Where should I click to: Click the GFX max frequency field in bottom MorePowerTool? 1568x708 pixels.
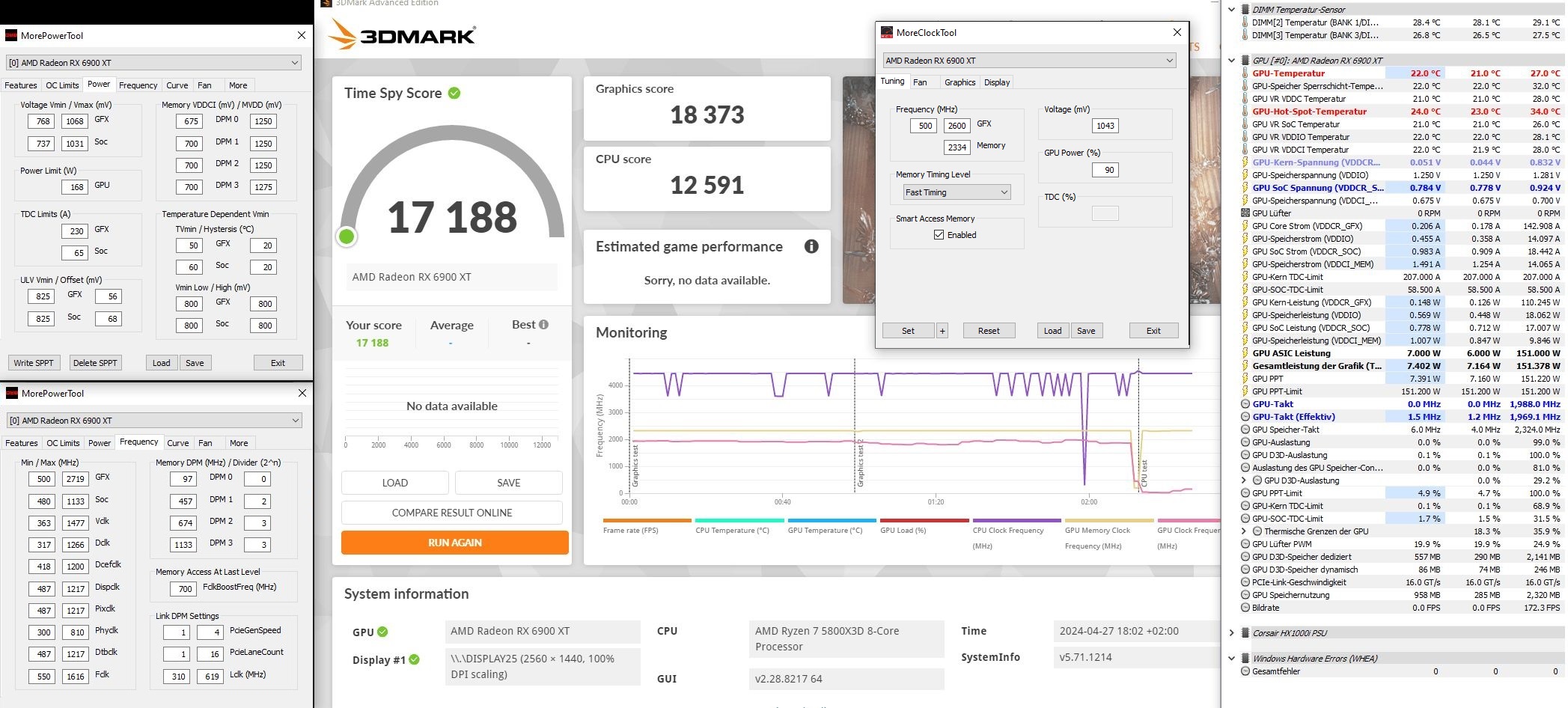pyautogui.click(x=76, y=479)
